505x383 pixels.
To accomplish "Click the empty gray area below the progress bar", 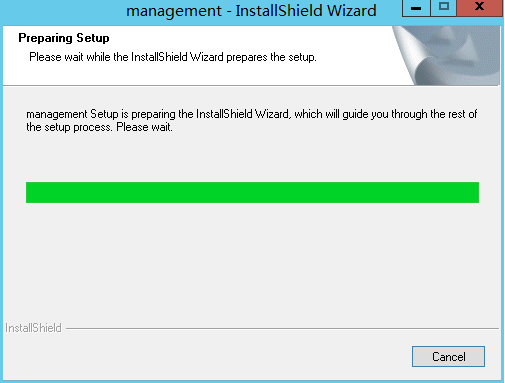I will 252,260.
